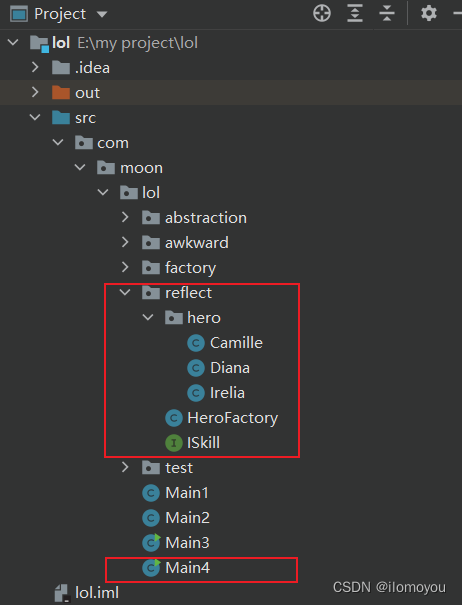The width and height of the screenshot is (462, 605).
Task: Collapse the hero package chevron
Action: [x=148, y=318]
